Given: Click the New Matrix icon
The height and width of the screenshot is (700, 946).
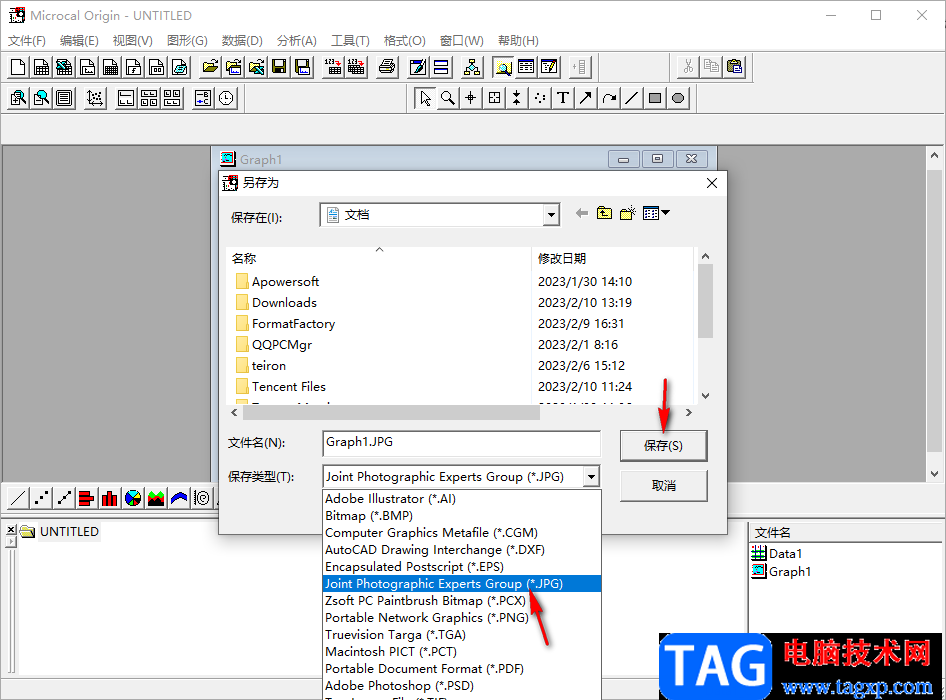Looking at the screenshot, I should (x=110, y=67).
